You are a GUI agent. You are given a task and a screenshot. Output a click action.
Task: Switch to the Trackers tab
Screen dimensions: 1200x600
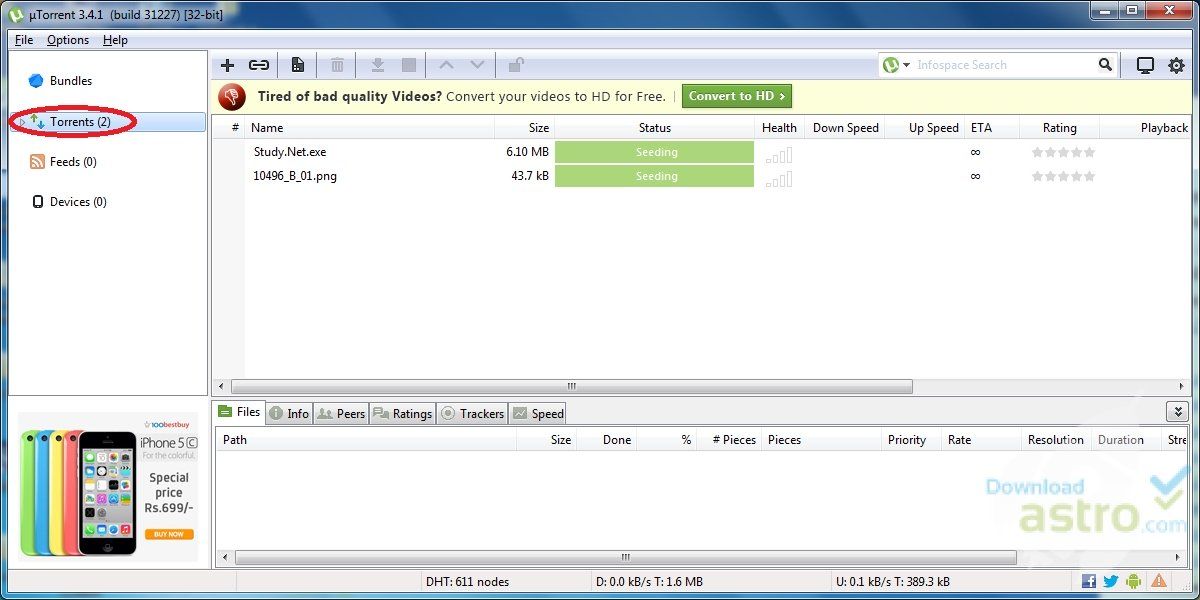(472, 413)
